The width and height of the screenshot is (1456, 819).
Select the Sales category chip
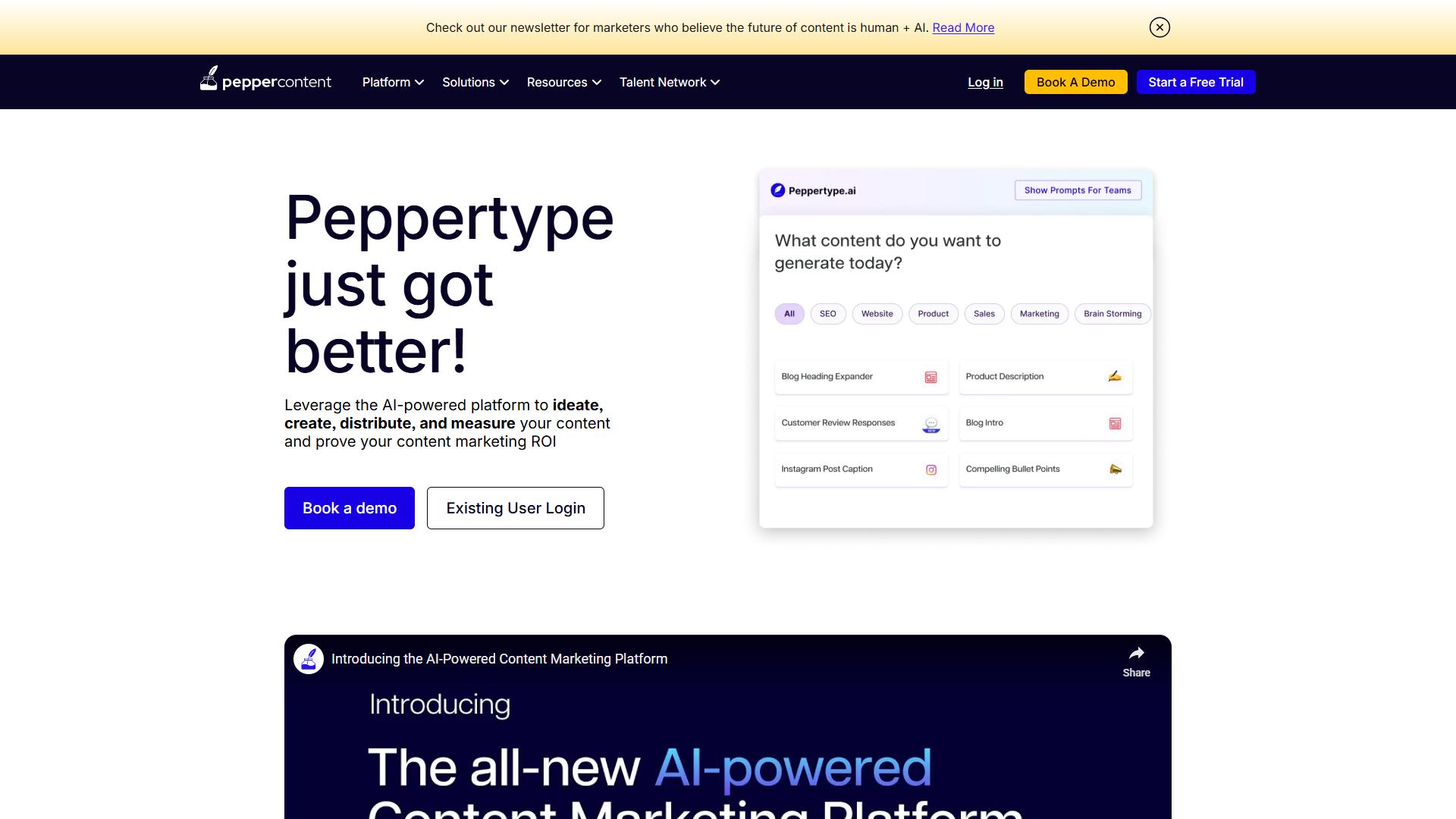point(984,314)
